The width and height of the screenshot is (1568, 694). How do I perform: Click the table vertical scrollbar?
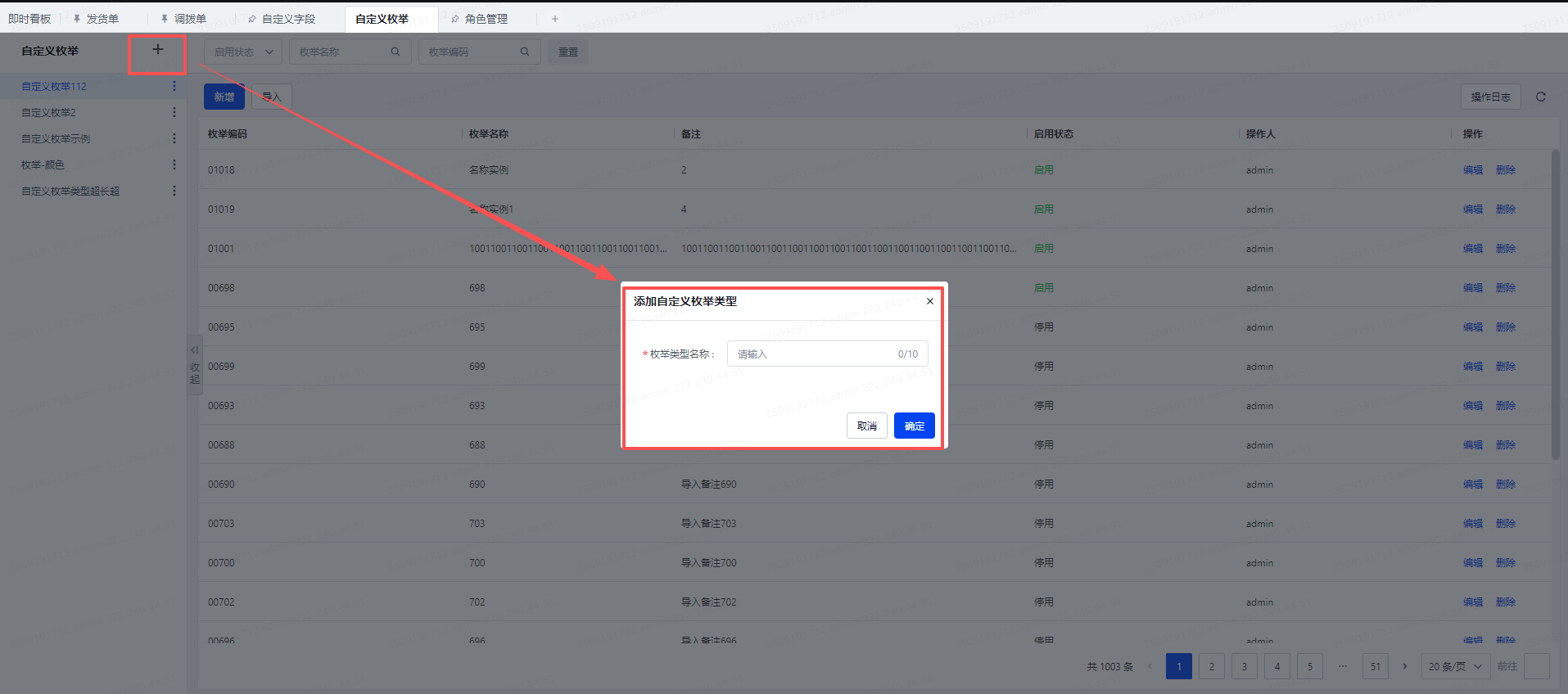point(1556,304)
